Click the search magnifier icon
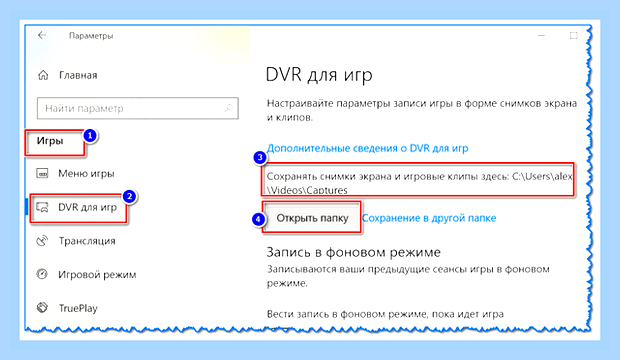The image size is (620, 360). pos(229,108)
